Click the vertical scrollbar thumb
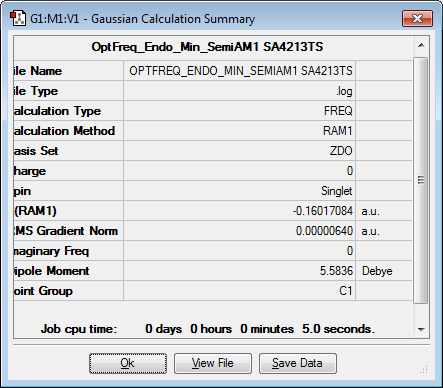 click(421, 180)
